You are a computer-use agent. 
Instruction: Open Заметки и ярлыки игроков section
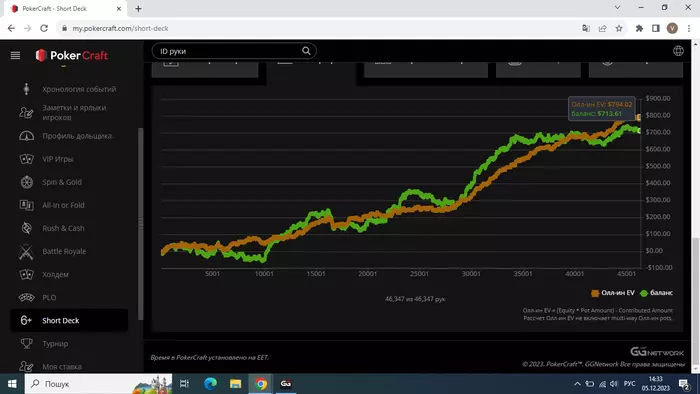pos(68,112)
